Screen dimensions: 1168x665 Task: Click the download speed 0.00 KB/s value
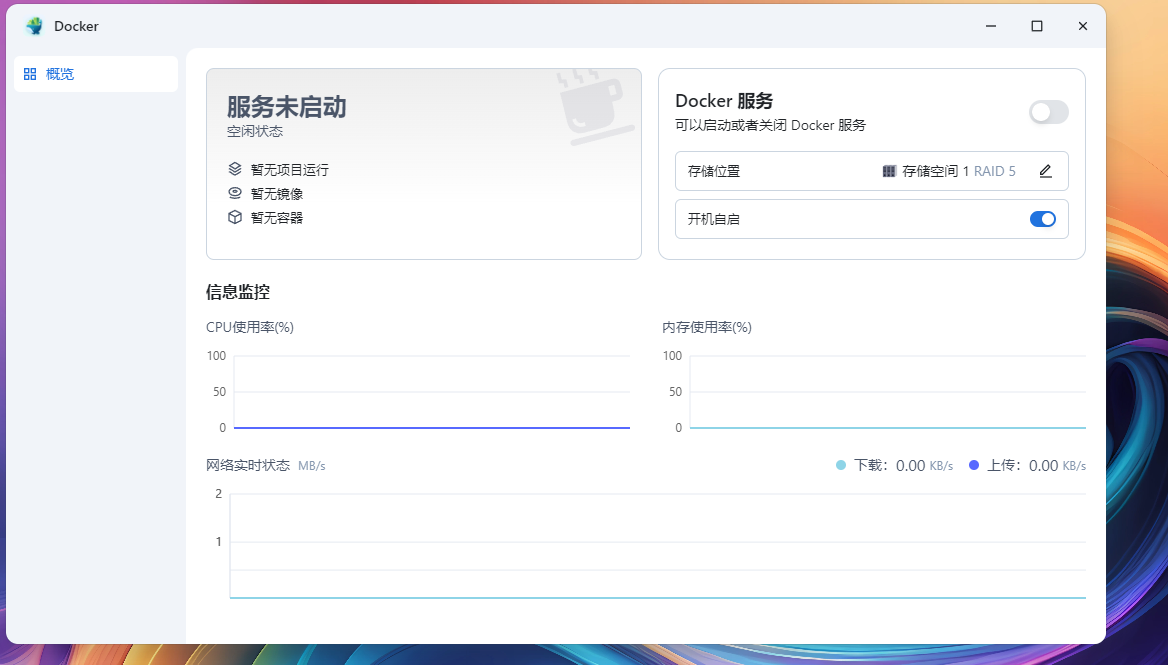coord(924,465)
